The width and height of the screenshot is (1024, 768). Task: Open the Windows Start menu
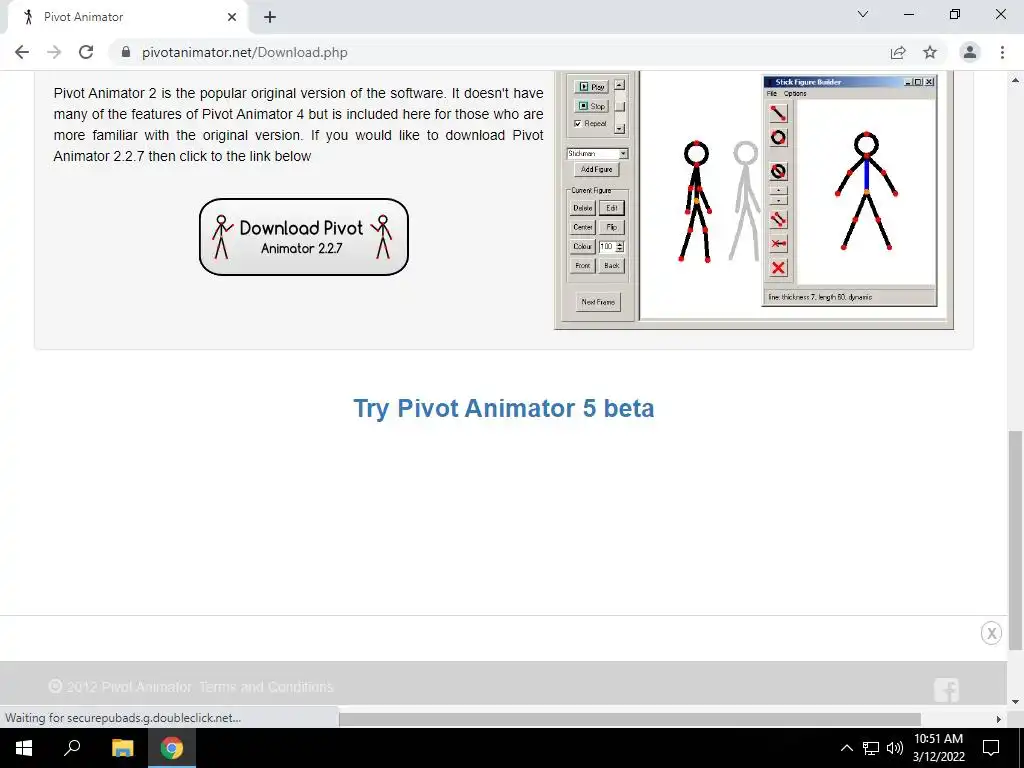coord(24,748)
